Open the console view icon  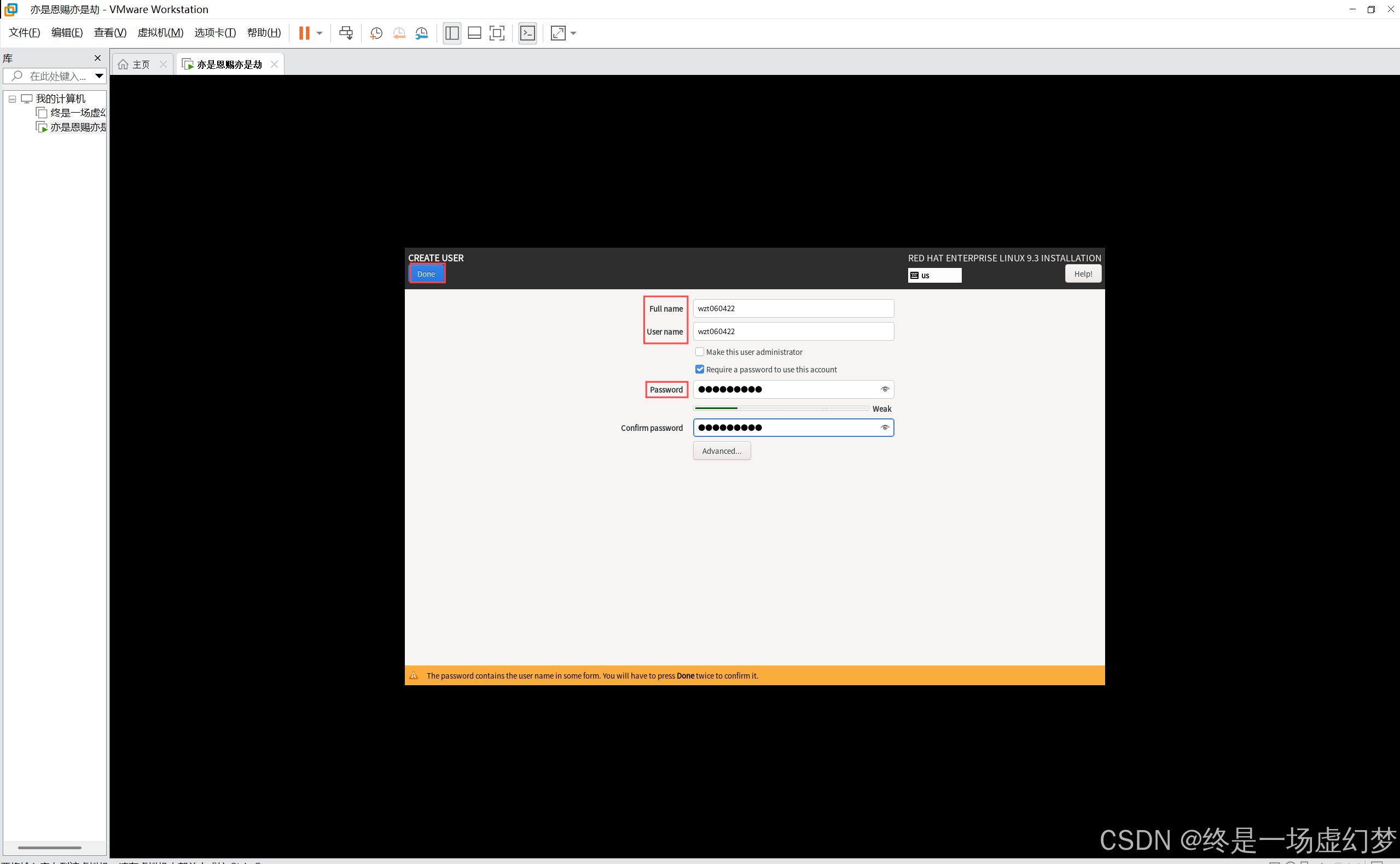point(527,33)
